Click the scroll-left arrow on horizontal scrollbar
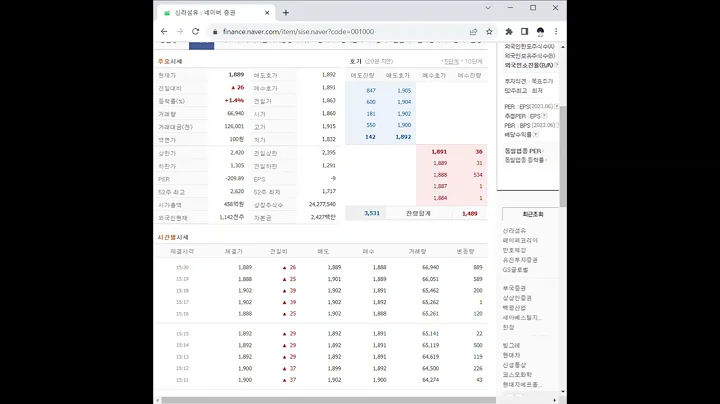 (158, 400)
